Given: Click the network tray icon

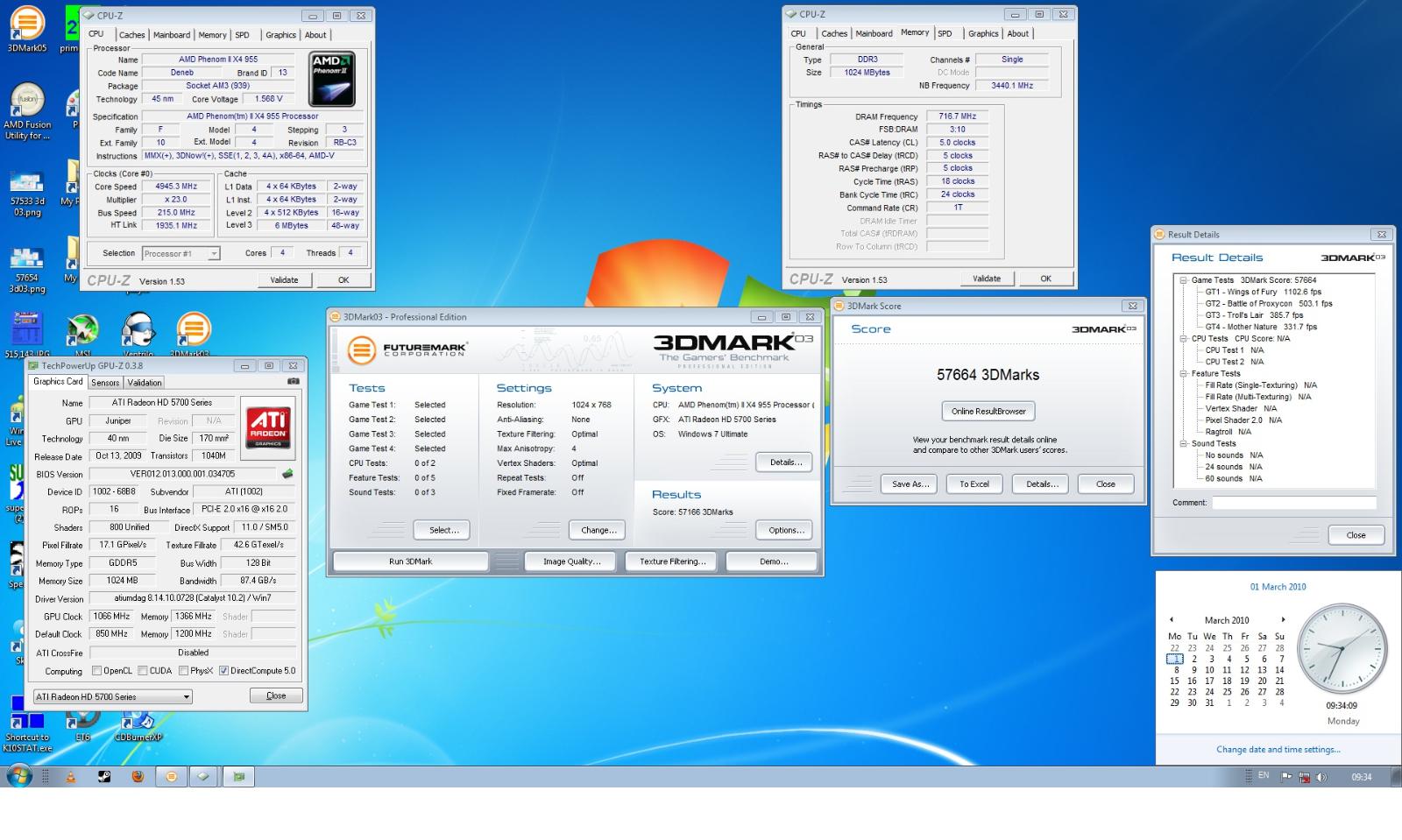Looking at the screenshot, I should click(x=1304, y=777).
